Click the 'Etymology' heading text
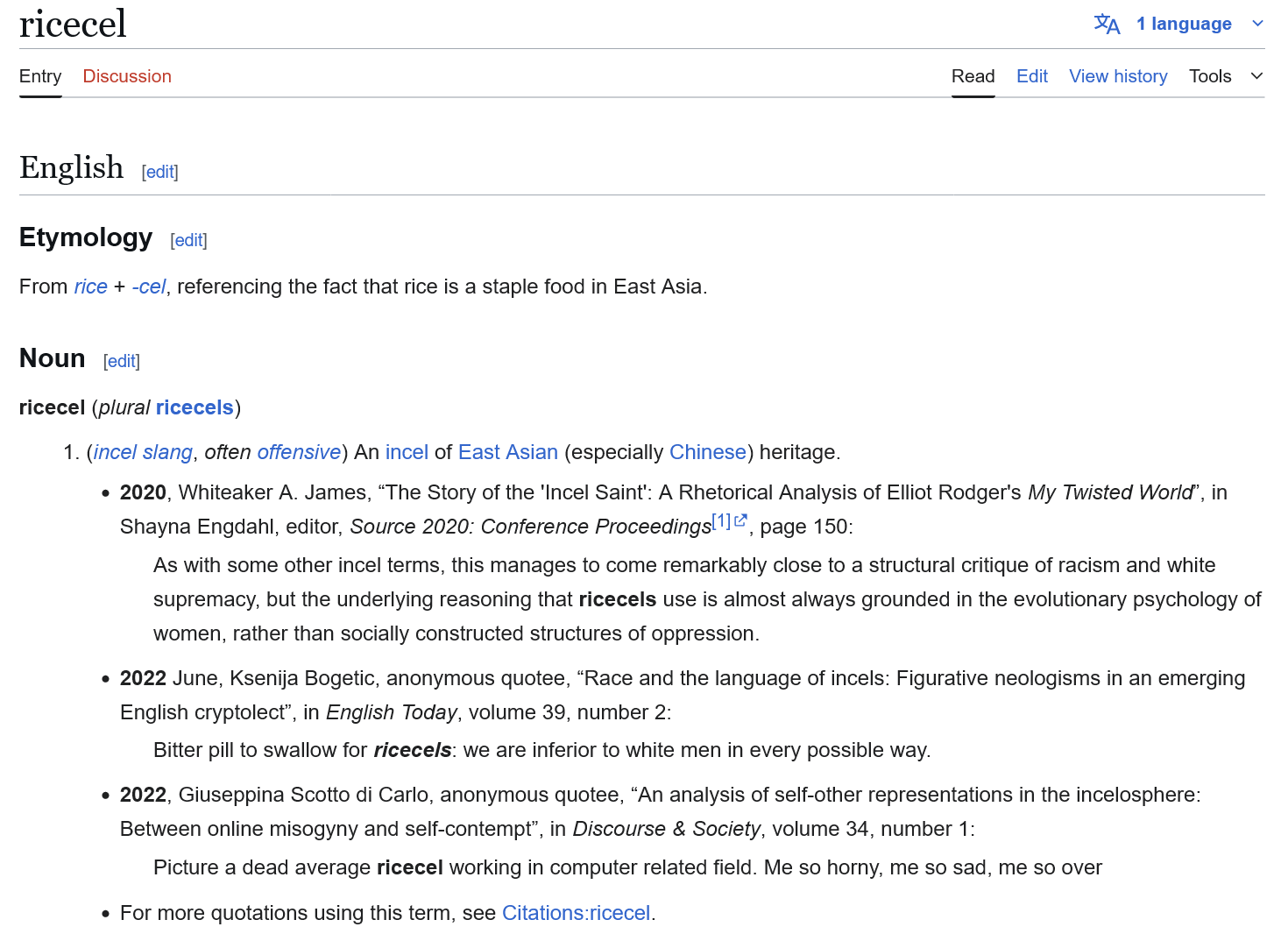Image resolution: width=1288 pixels, height=941 pixels. click(x=86, y=237)
